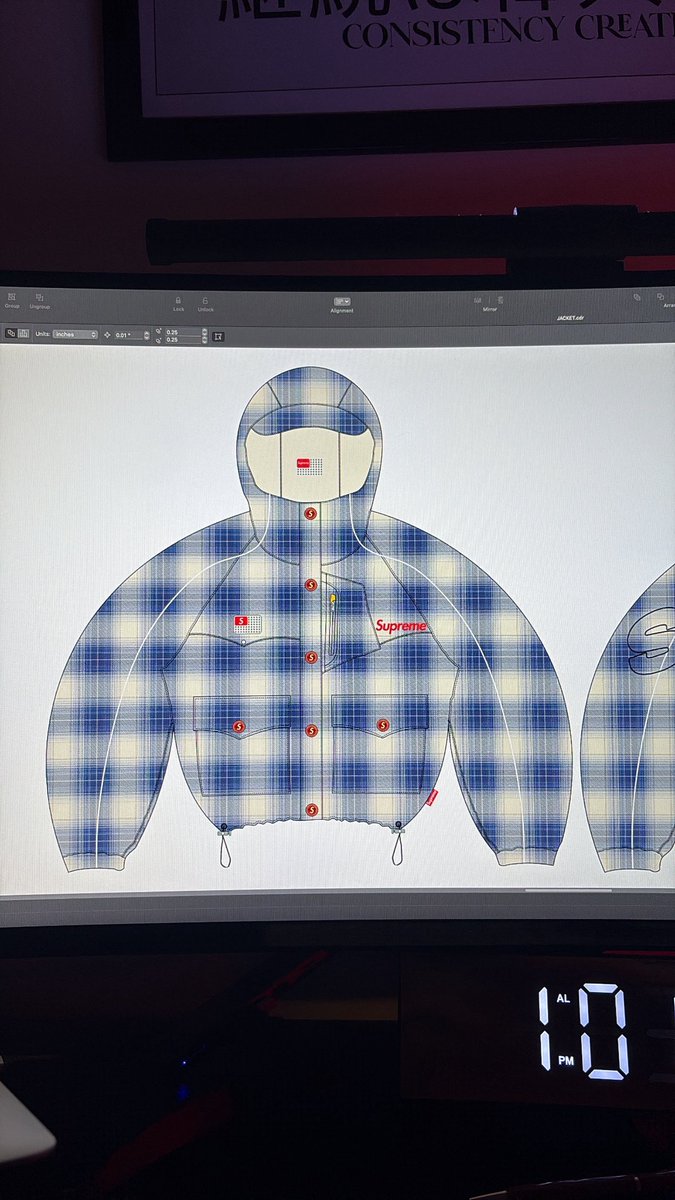
Task: Select the yellow zipper pull on chest pocket
Action: pyautogui.click(x=333, y=599)
